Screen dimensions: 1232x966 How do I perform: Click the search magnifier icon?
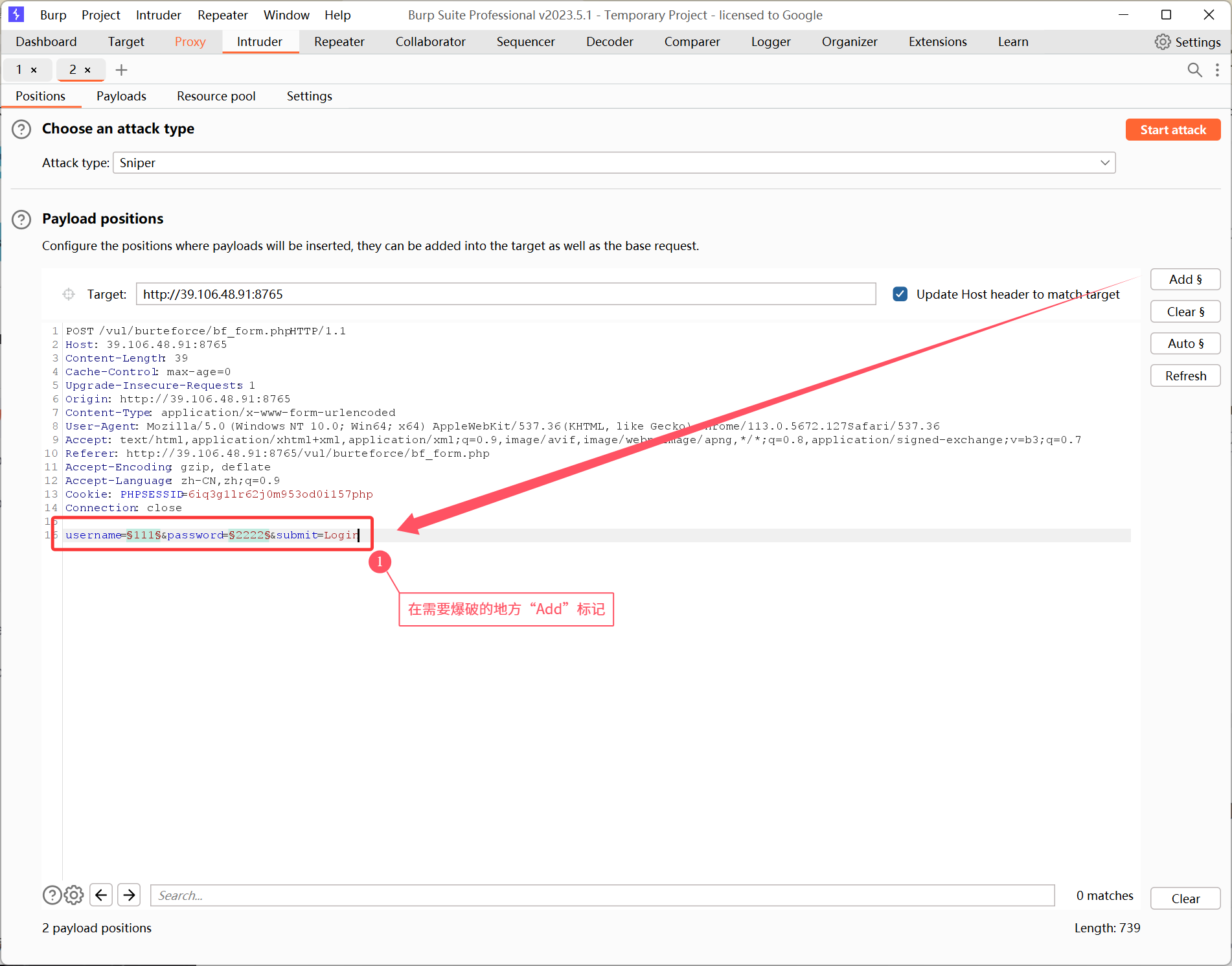(x=1194, y=70)
